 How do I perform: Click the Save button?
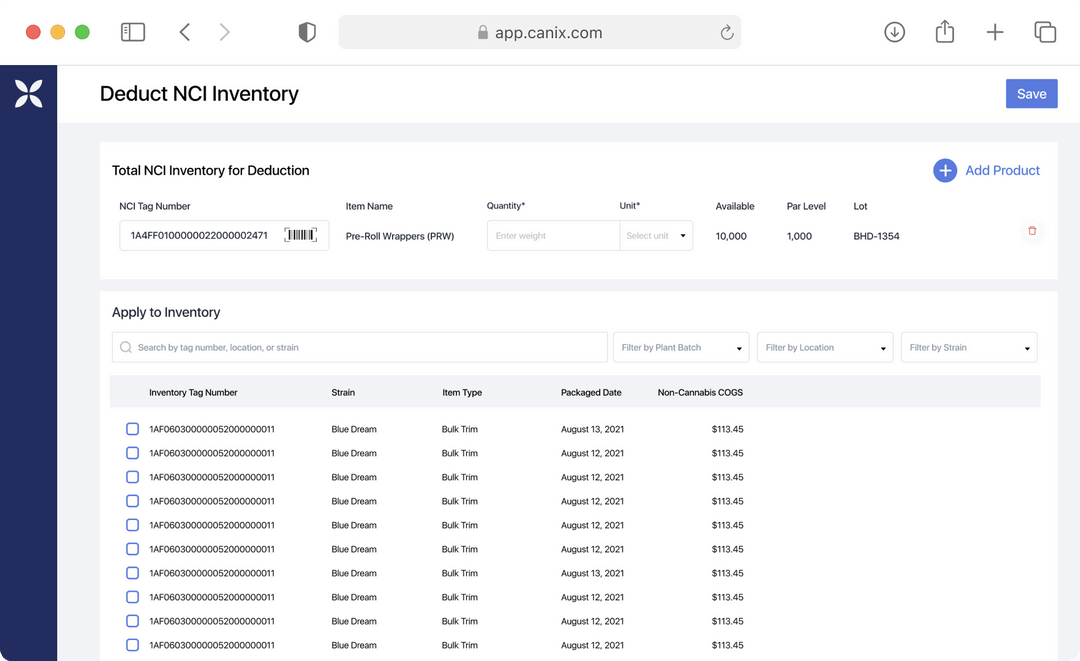coord(1031,93)
